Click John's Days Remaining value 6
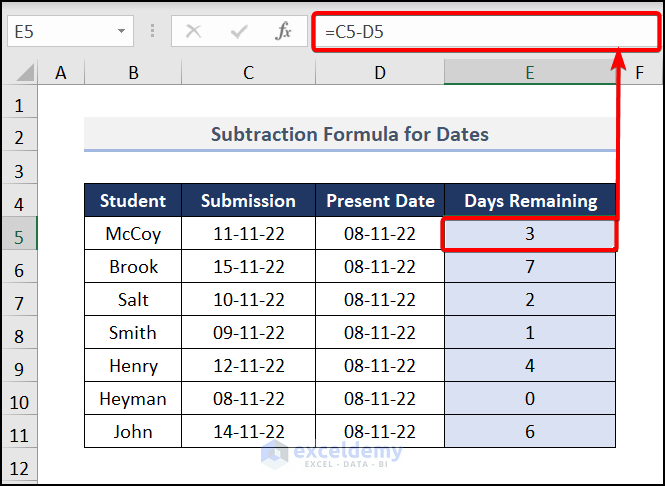 [530, 432]
